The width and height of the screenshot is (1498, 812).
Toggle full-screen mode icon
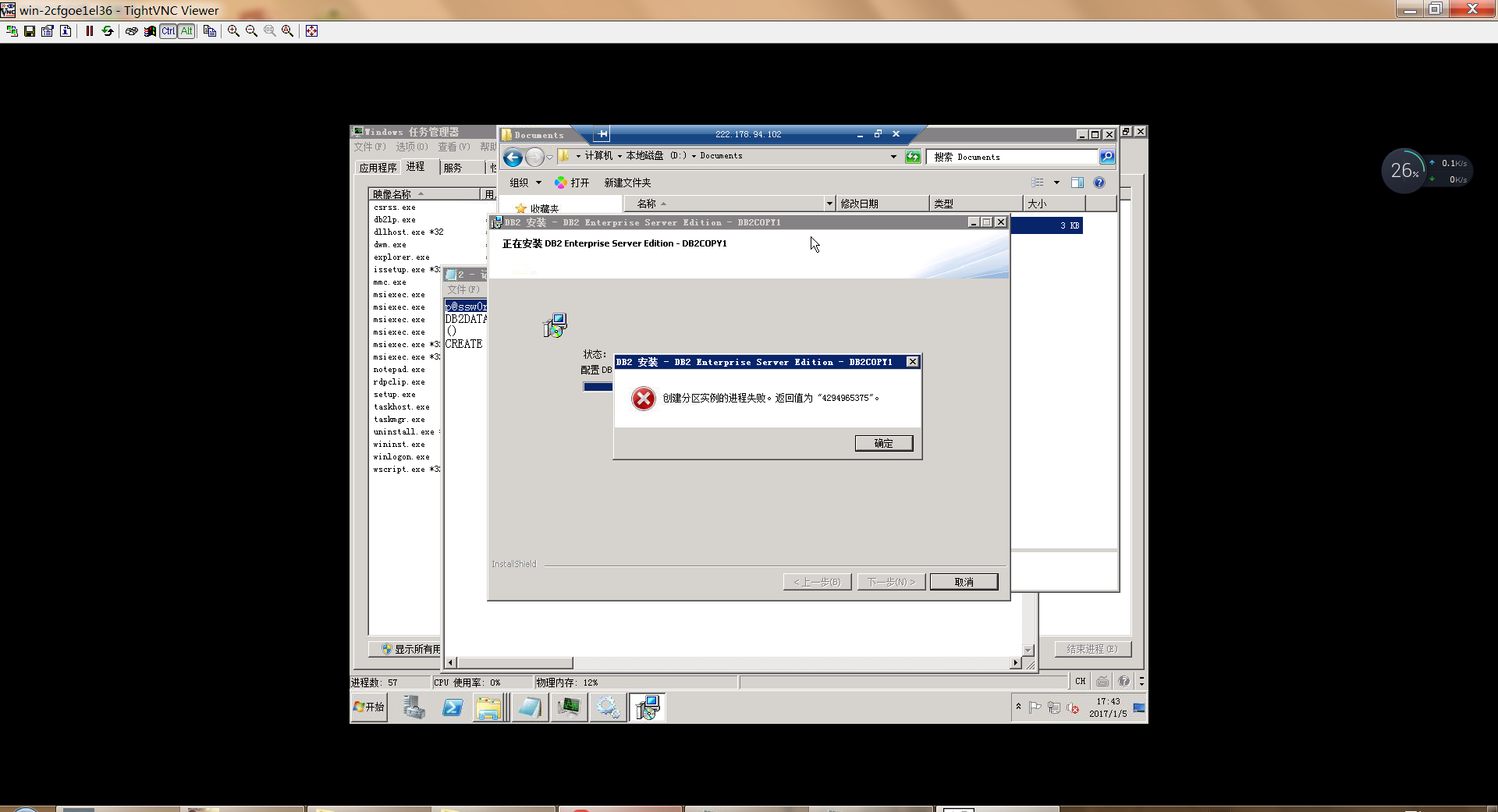pos(311,31)
